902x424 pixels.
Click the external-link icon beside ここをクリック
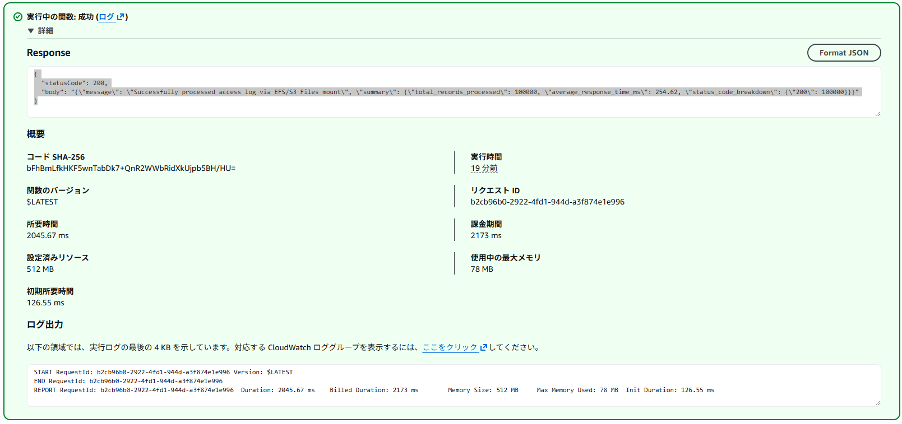(x=483, y=347)
